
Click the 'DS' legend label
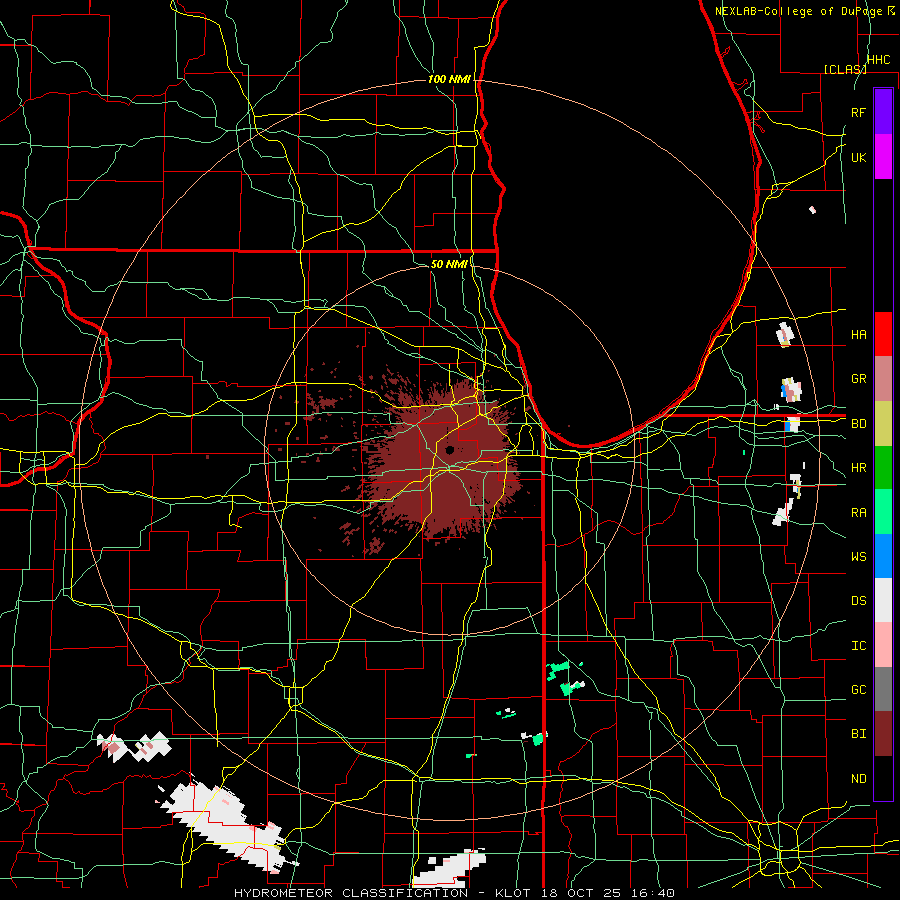(858, 601)
